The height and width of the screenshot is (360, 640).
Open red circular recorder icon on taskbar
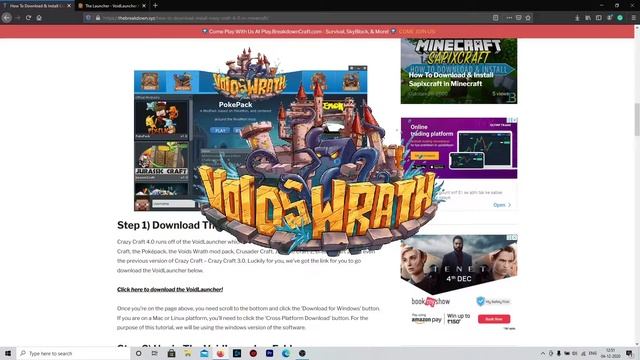point(253,353)
